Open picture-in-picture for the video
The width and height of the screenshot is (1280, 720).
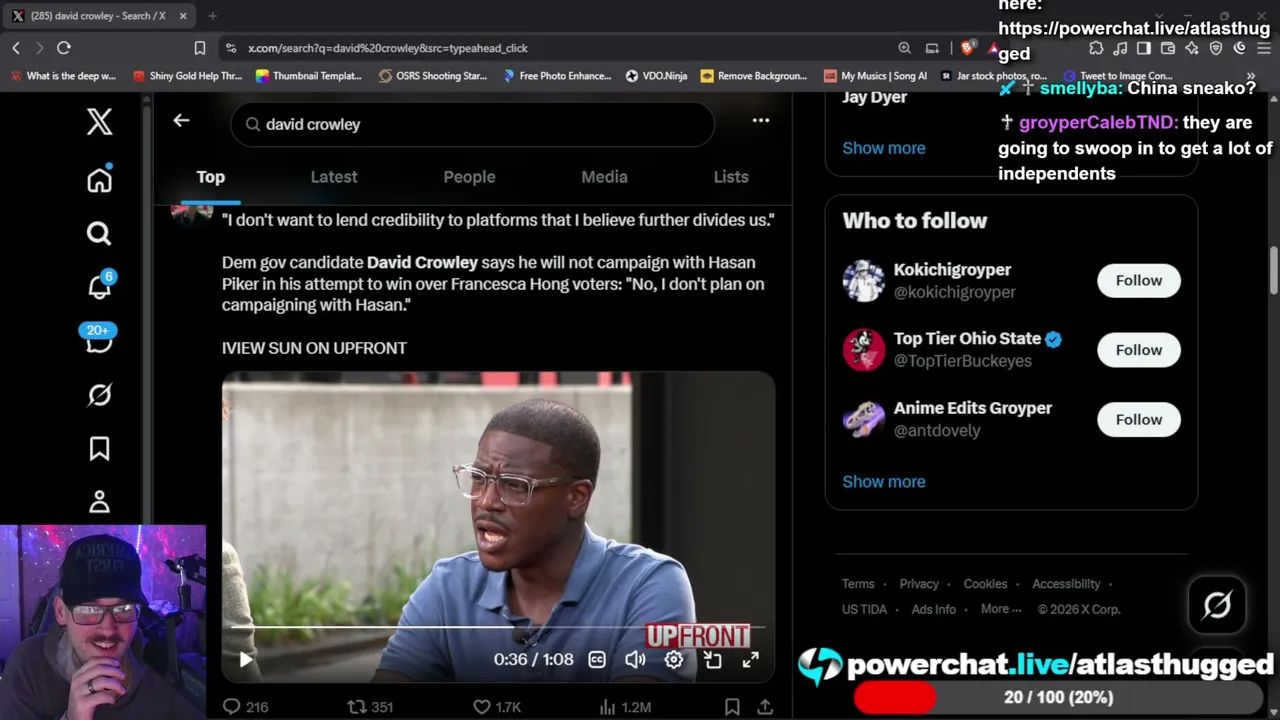click(x=712, y=659)
